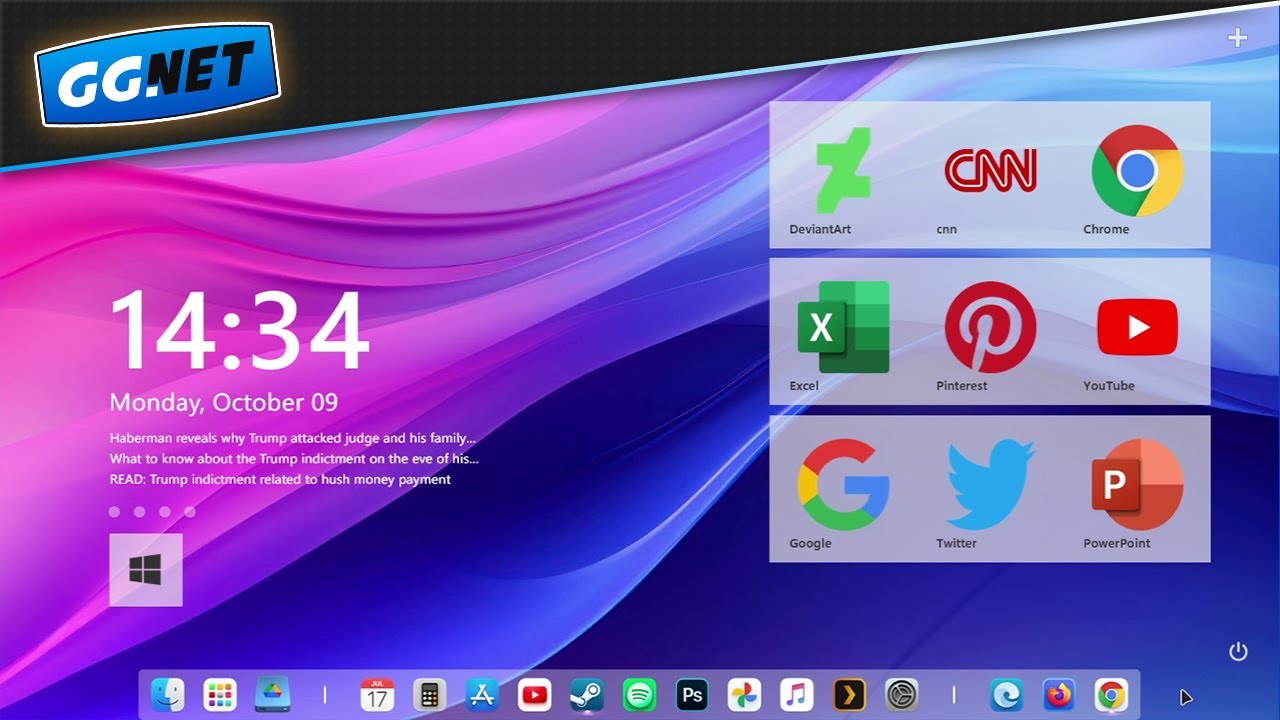This screenshot has height=720, width=1280.
Task: Launch the PowerPoint tile
Action: click(1137, 489)
